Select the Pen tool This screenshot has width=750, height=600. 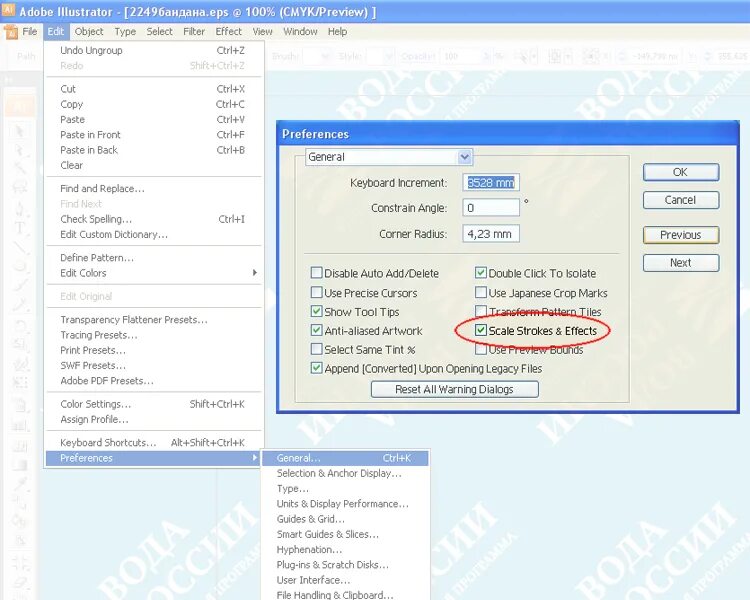pos(20,209)
